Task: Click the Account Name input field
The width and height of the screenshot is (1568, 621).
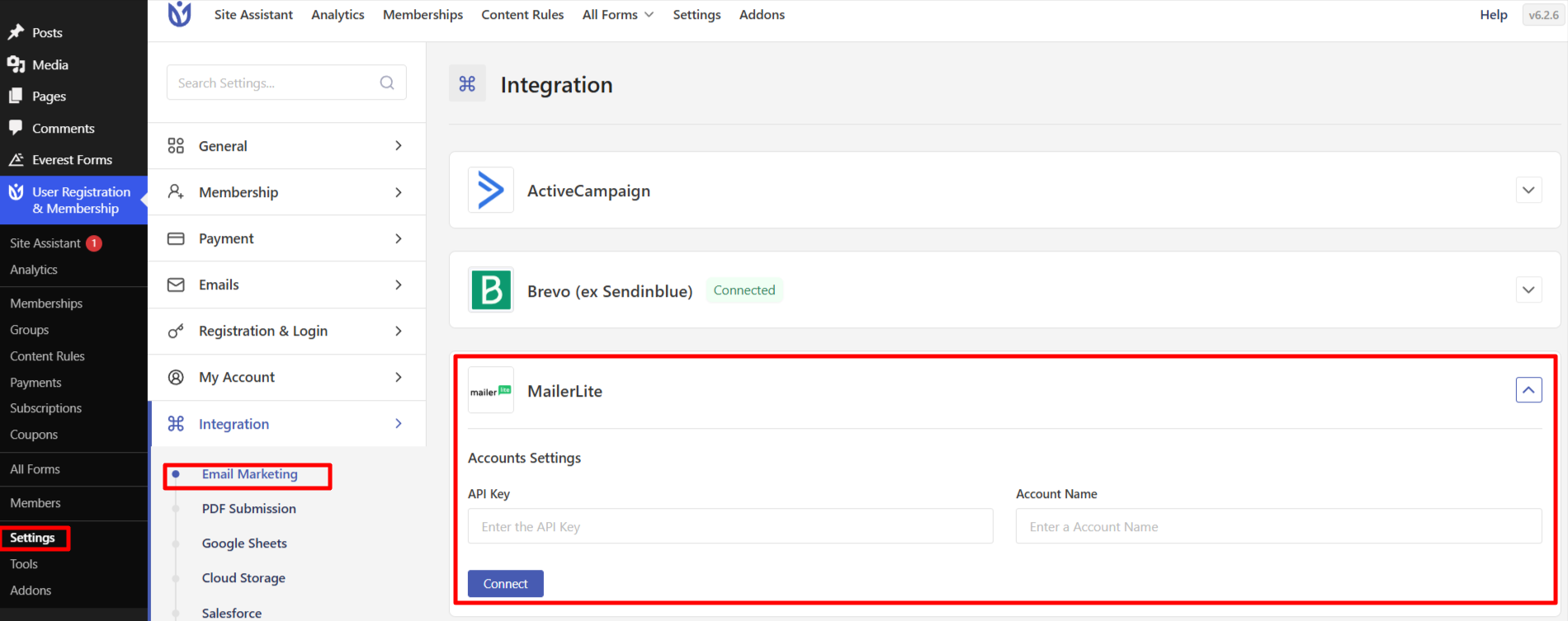Action: click(1278, 526)
